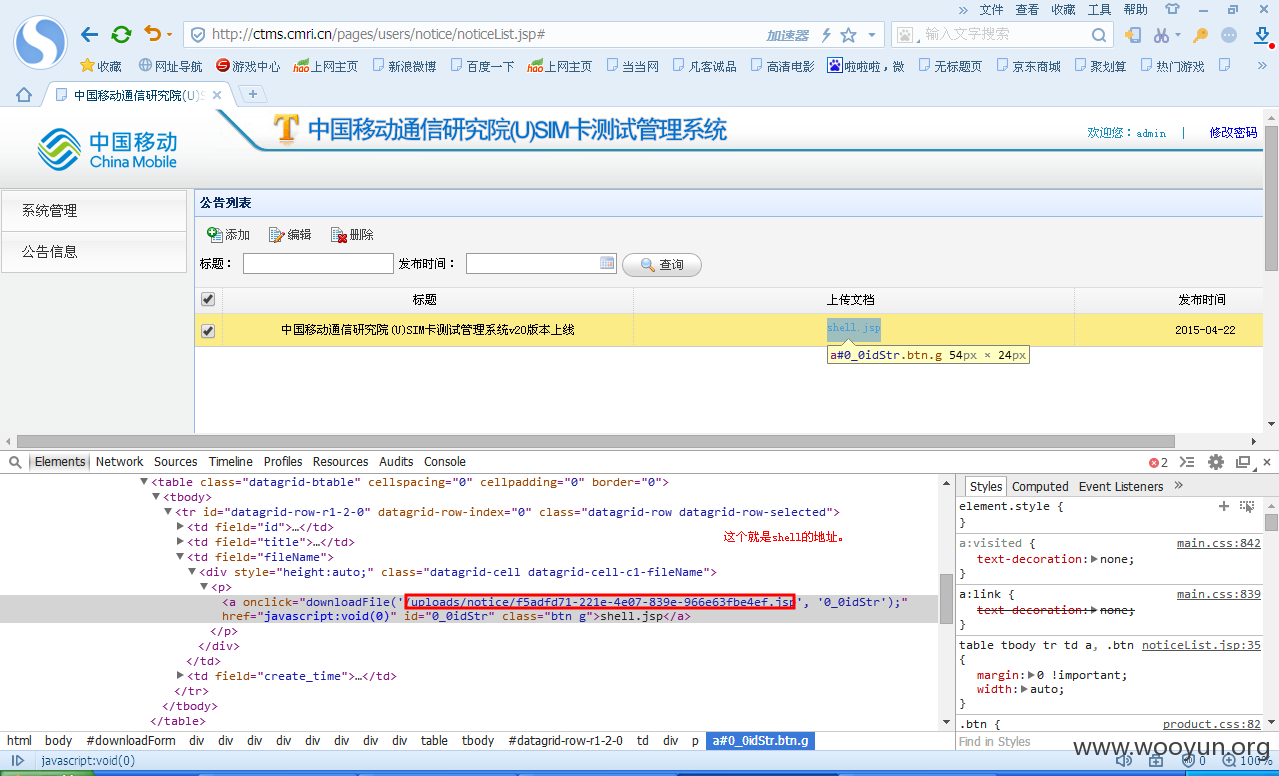Select #downloadForm in breadcrumb

(131, 741)
